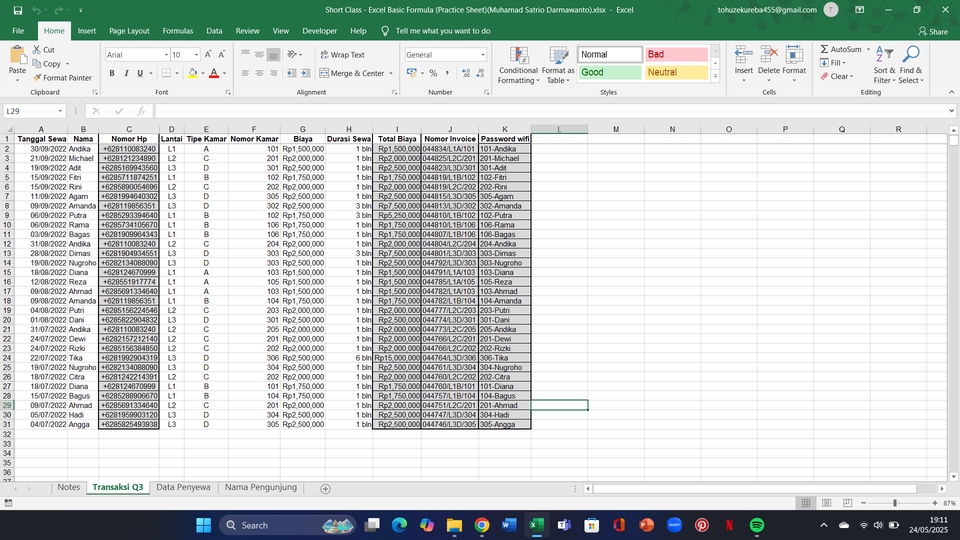Open the Conditional Formatting menu

point(518,65)
